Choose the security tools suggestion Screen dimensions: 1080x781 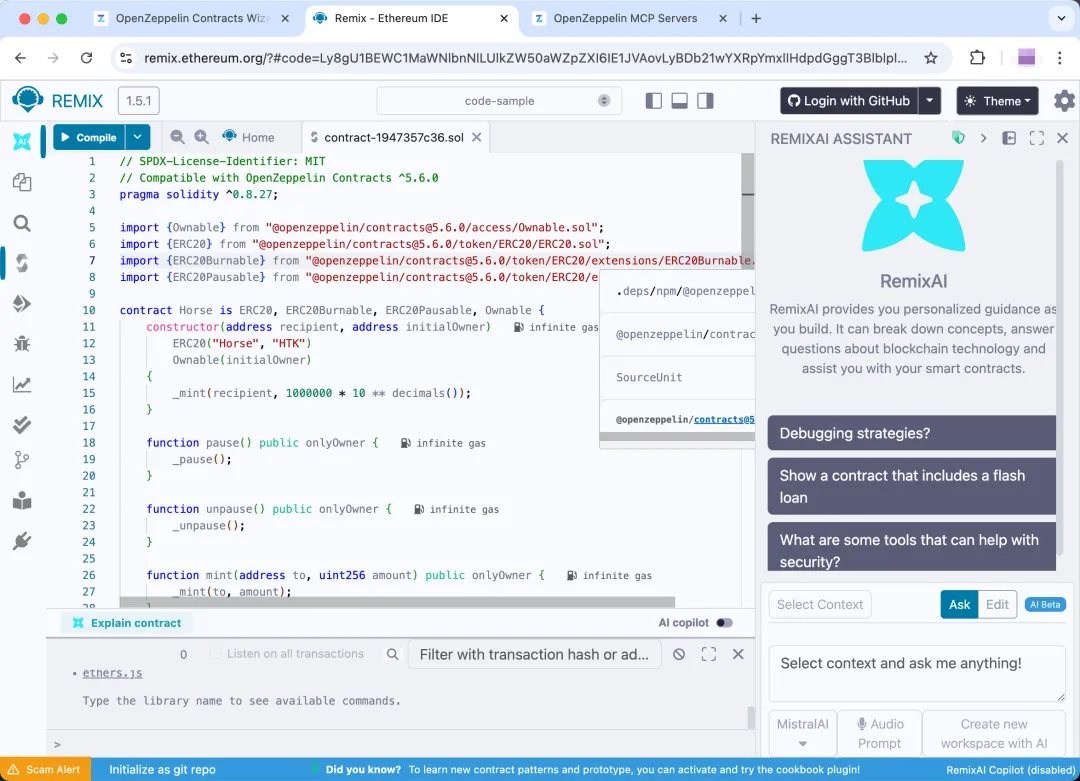(911, 547)
